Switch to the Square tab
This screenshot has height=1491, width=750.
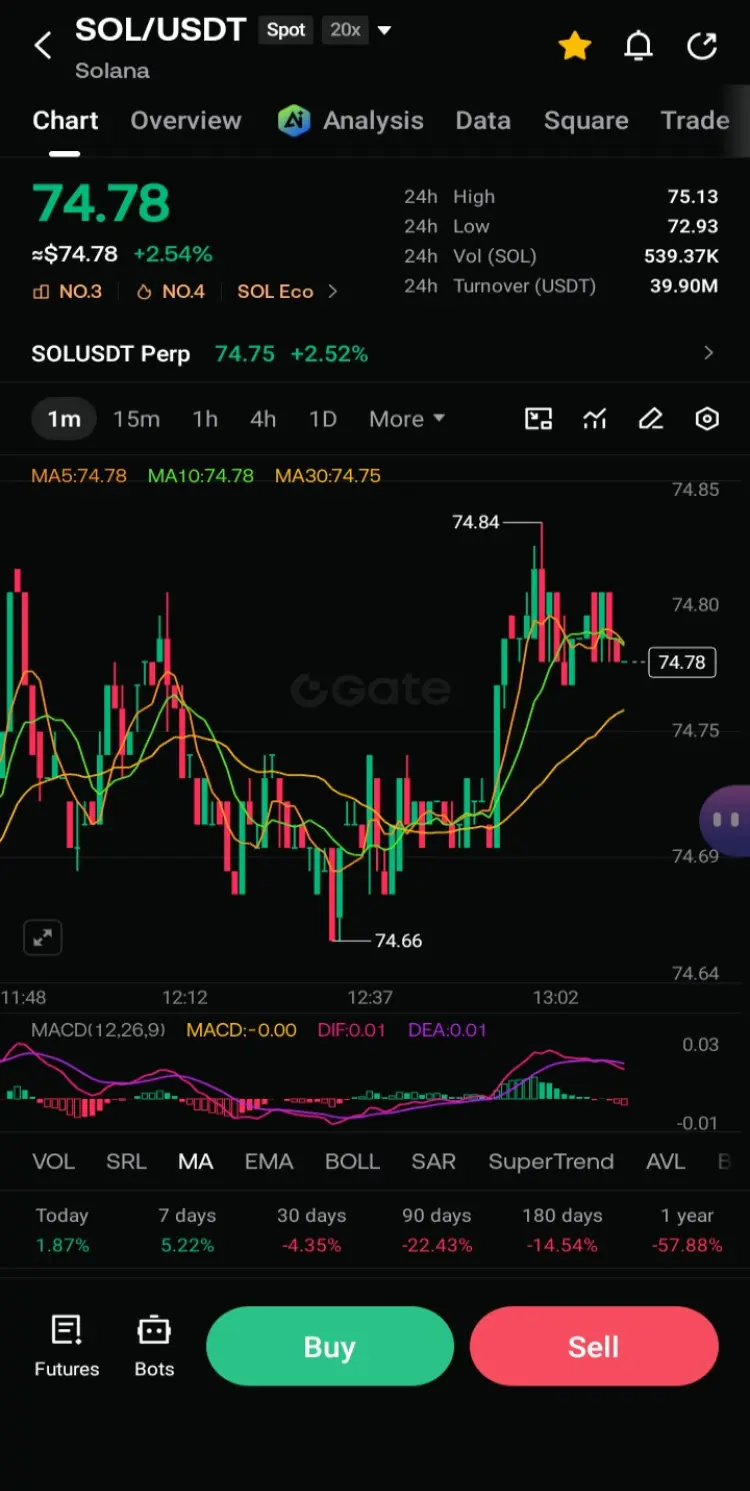coord(586,121)
